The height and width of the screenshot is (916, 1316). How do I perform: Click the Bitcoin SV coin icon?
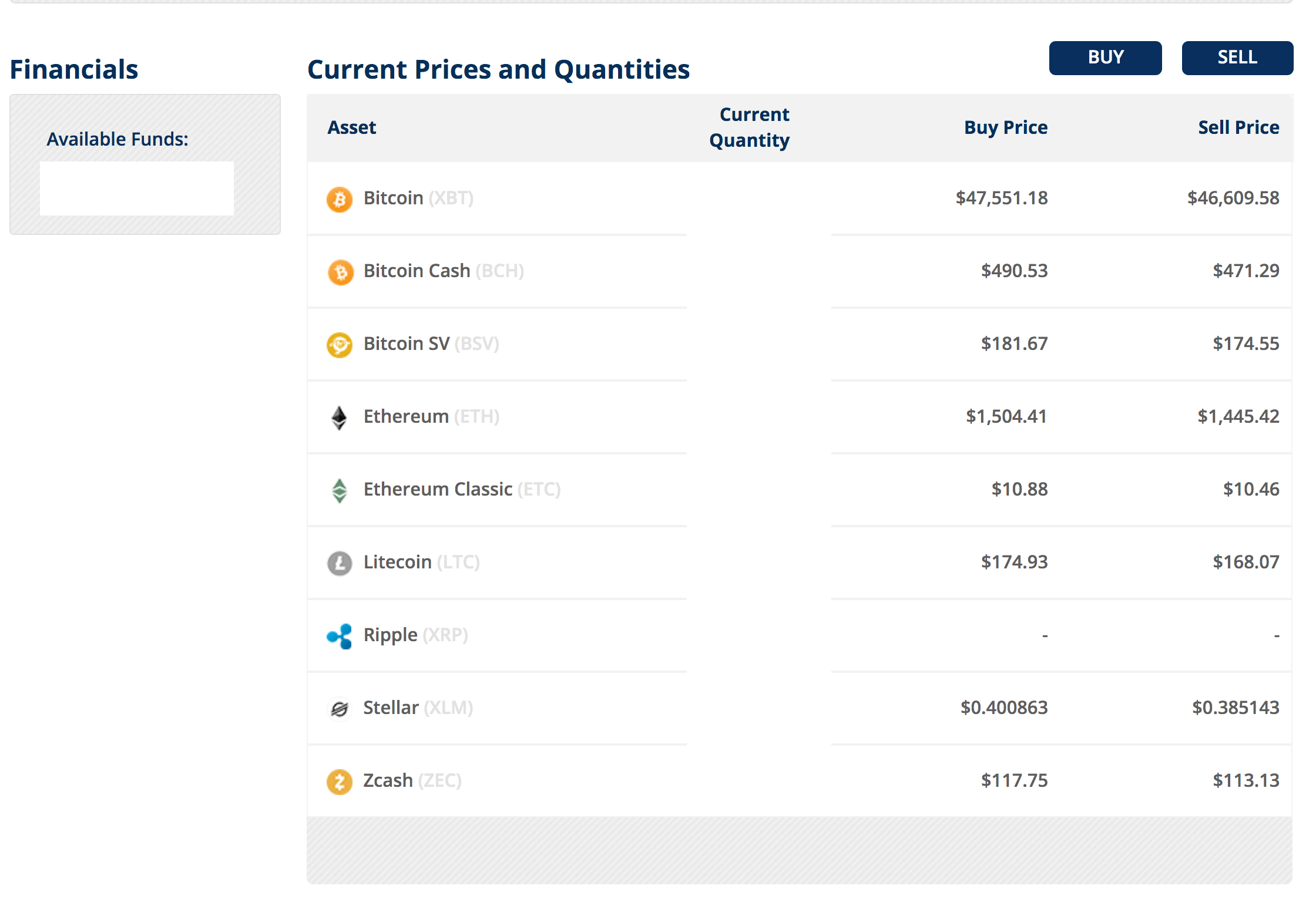click(340, 345)
